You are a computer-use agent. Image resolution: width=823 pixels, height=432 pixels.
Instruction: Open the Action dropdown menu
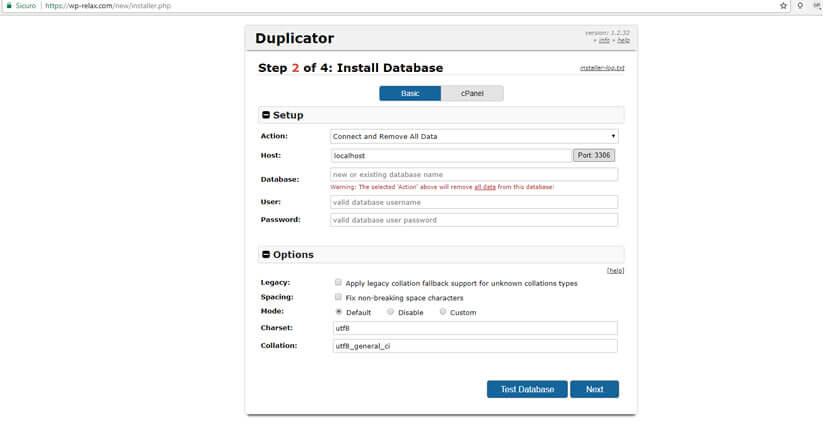pyautogui.click(x=474, y=136)
